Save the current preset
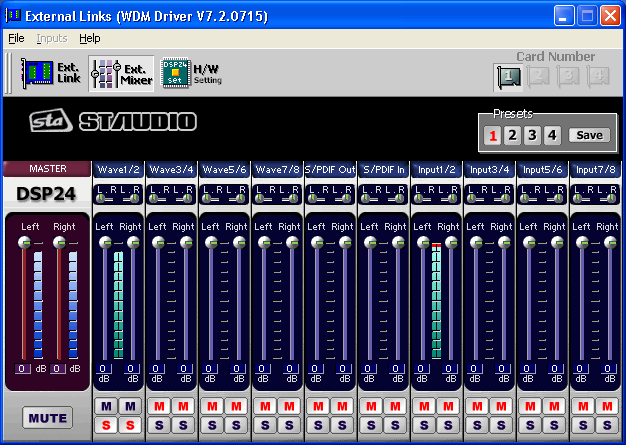 point(589,135)
